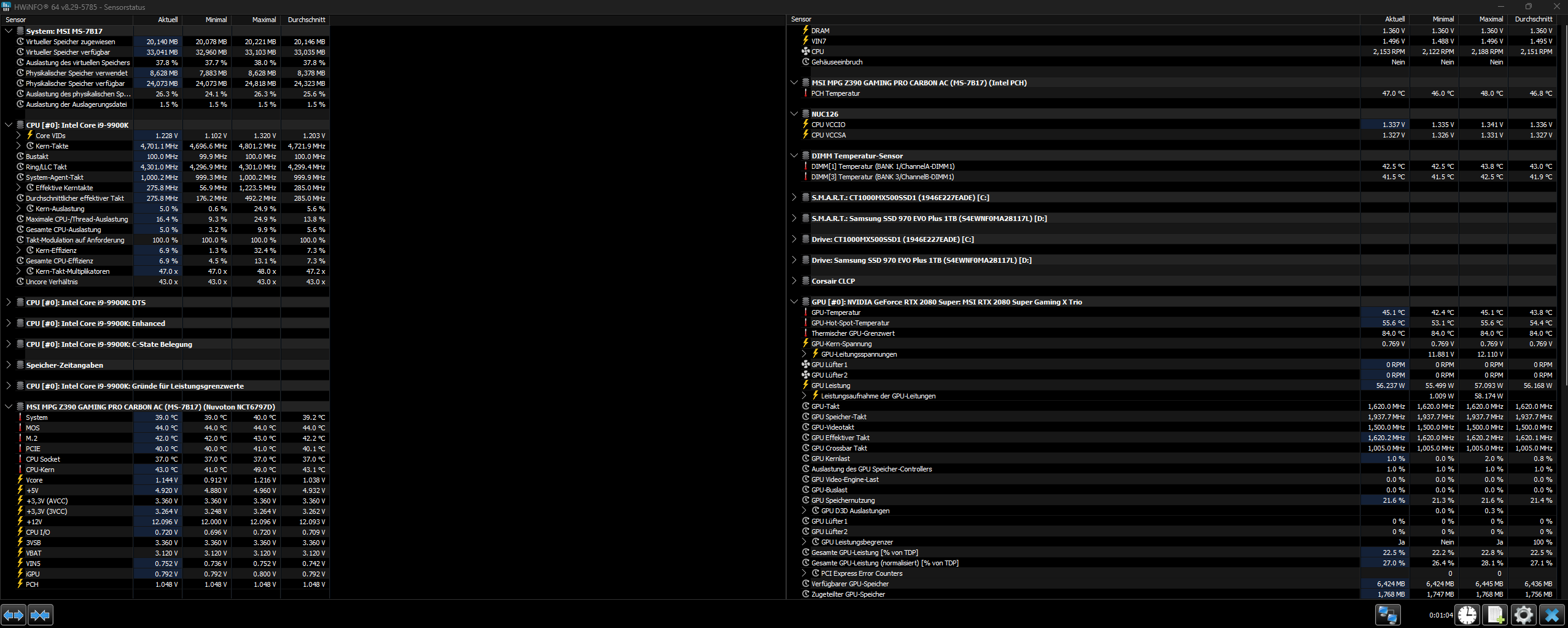Screen dimensions: 1568x628
Task: Click the clock reset timer button
Action: [1467, 614]
